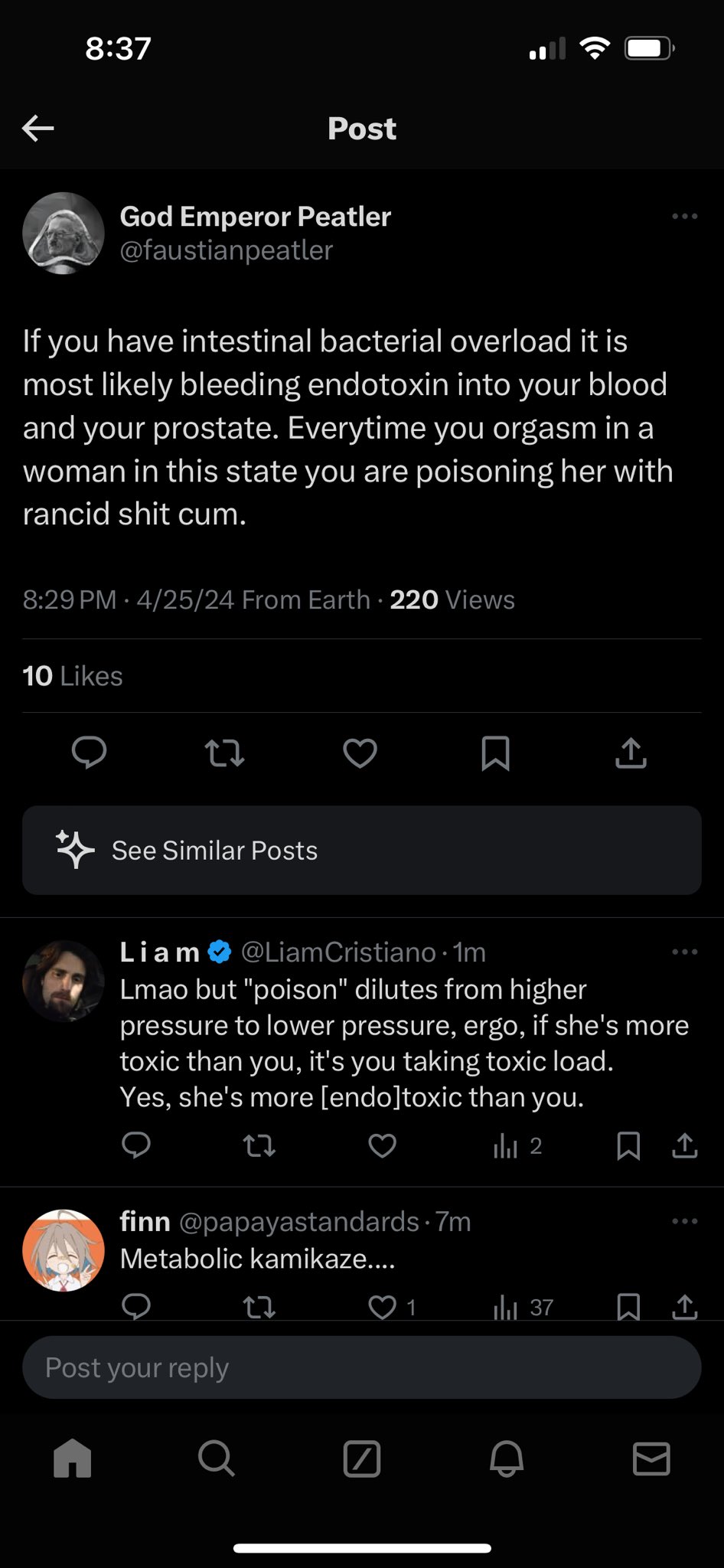
Task: Open the main post's three-dot menu
Action: (x=684, y=217)
